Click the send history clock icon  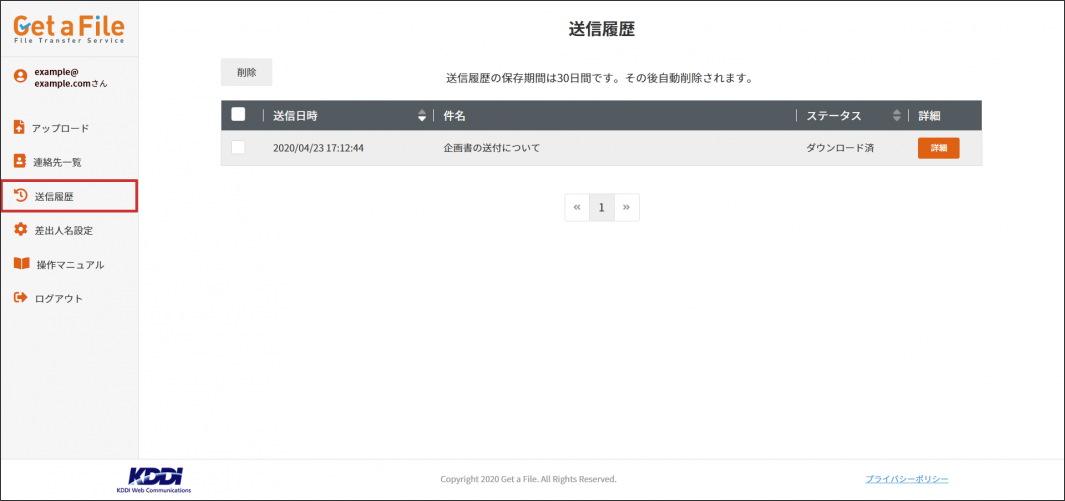[x=20, y=196]
